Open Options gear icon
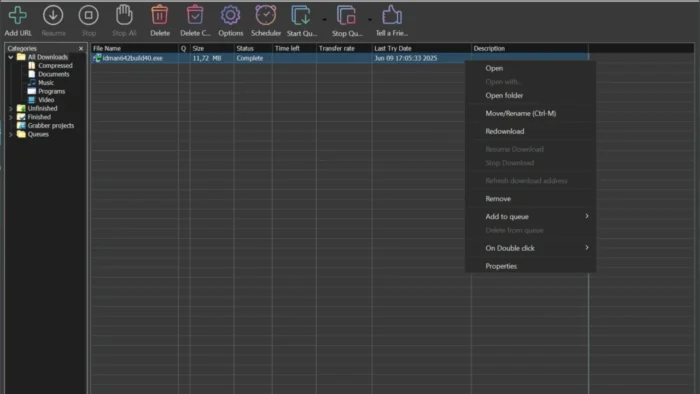 pyautogui.click(x=230, y=16)
